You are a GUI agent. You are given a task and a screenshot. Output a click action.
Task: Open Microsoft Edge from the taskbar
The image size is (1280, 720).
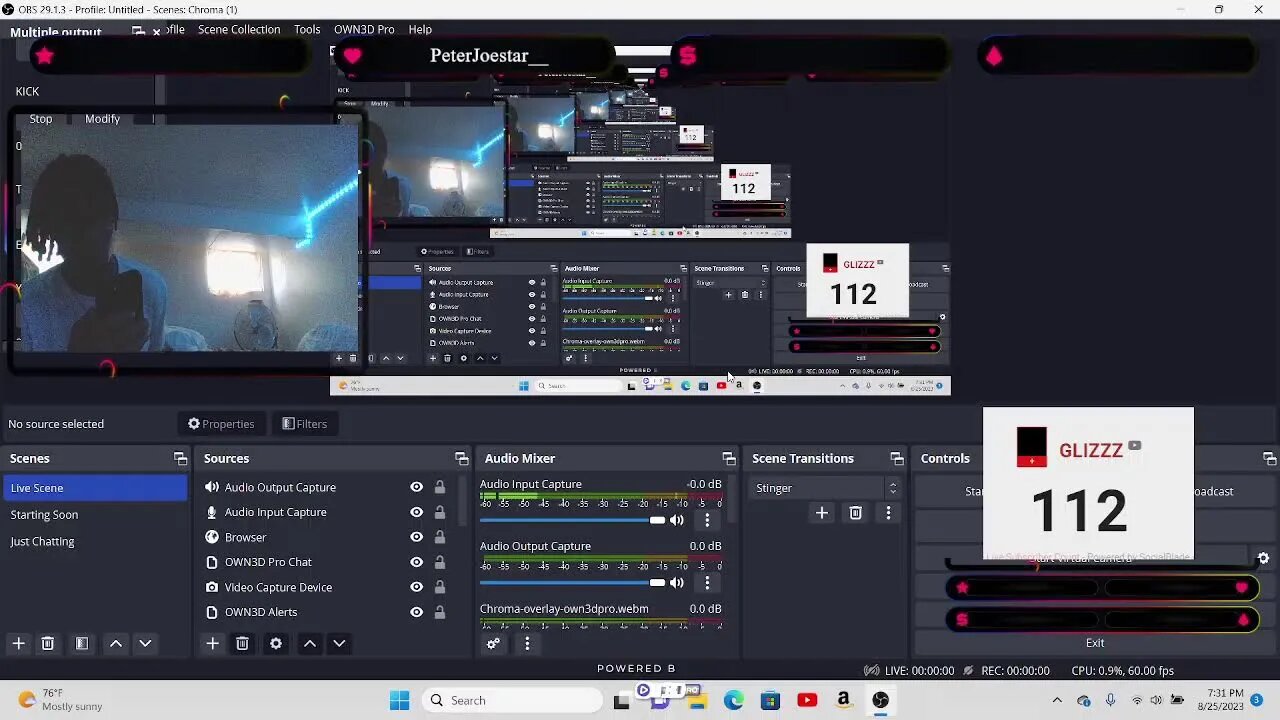[734, 700]
